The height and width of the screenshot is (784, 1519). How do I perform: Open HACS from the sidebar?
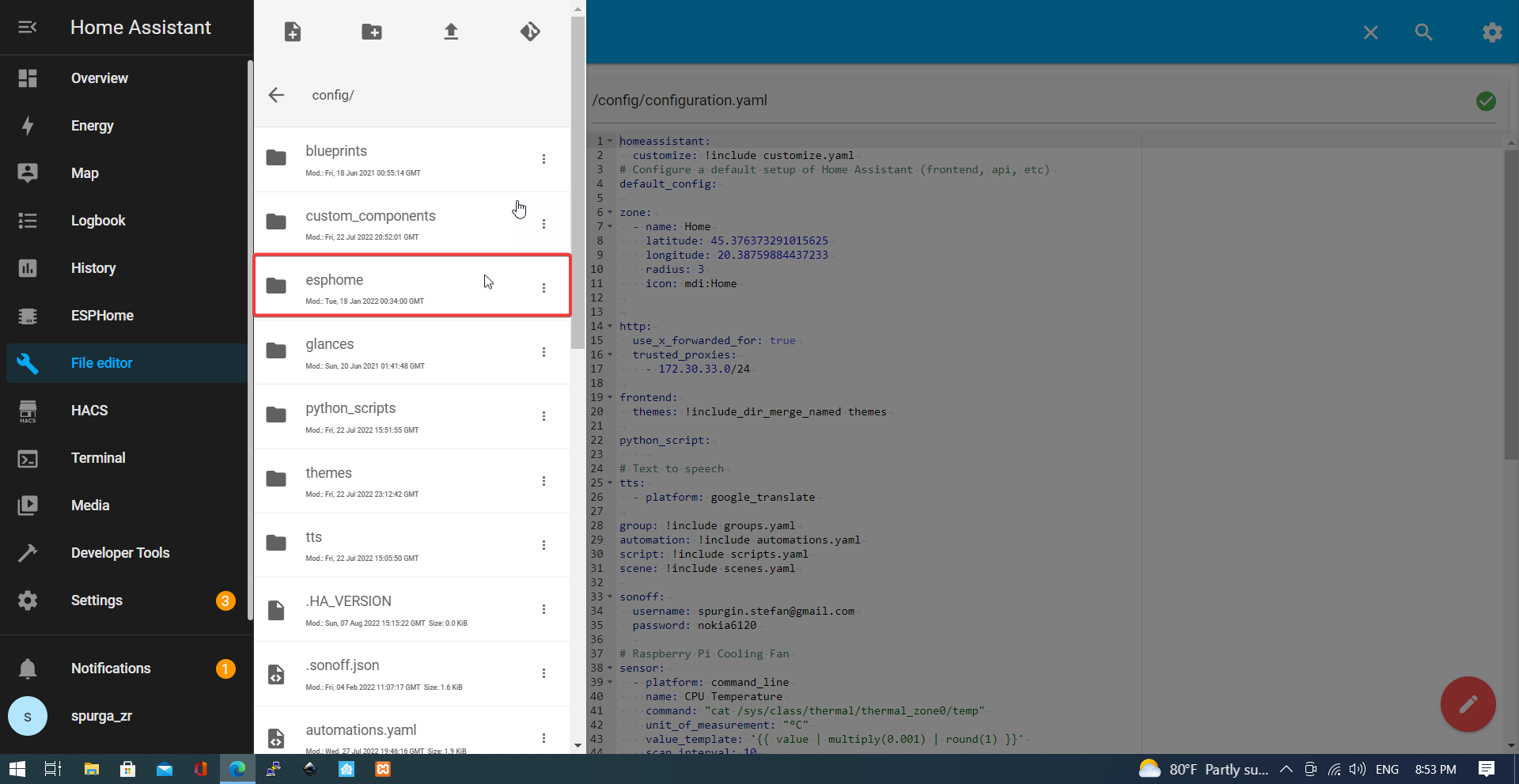127,411
